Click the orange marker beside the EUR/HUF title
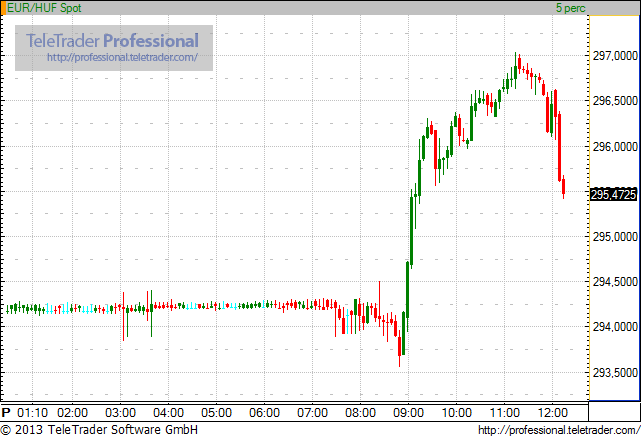 click(4, 8)
